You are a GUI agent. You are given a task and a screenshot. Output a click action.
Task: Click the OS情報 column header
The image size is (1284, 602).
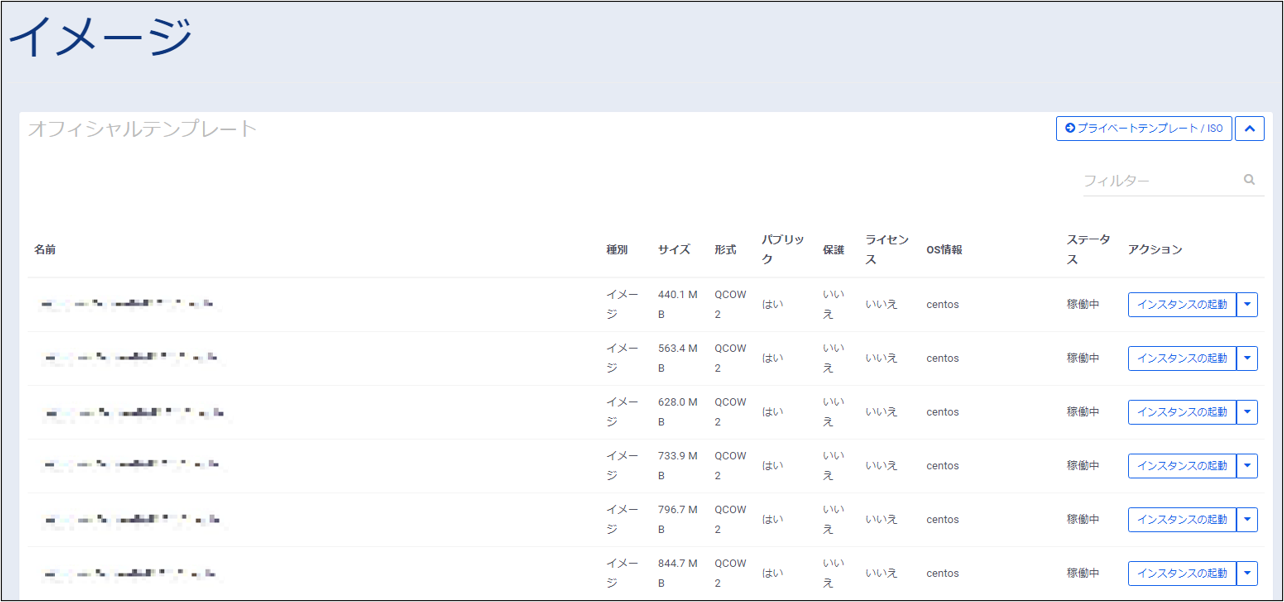pos(944,250)
